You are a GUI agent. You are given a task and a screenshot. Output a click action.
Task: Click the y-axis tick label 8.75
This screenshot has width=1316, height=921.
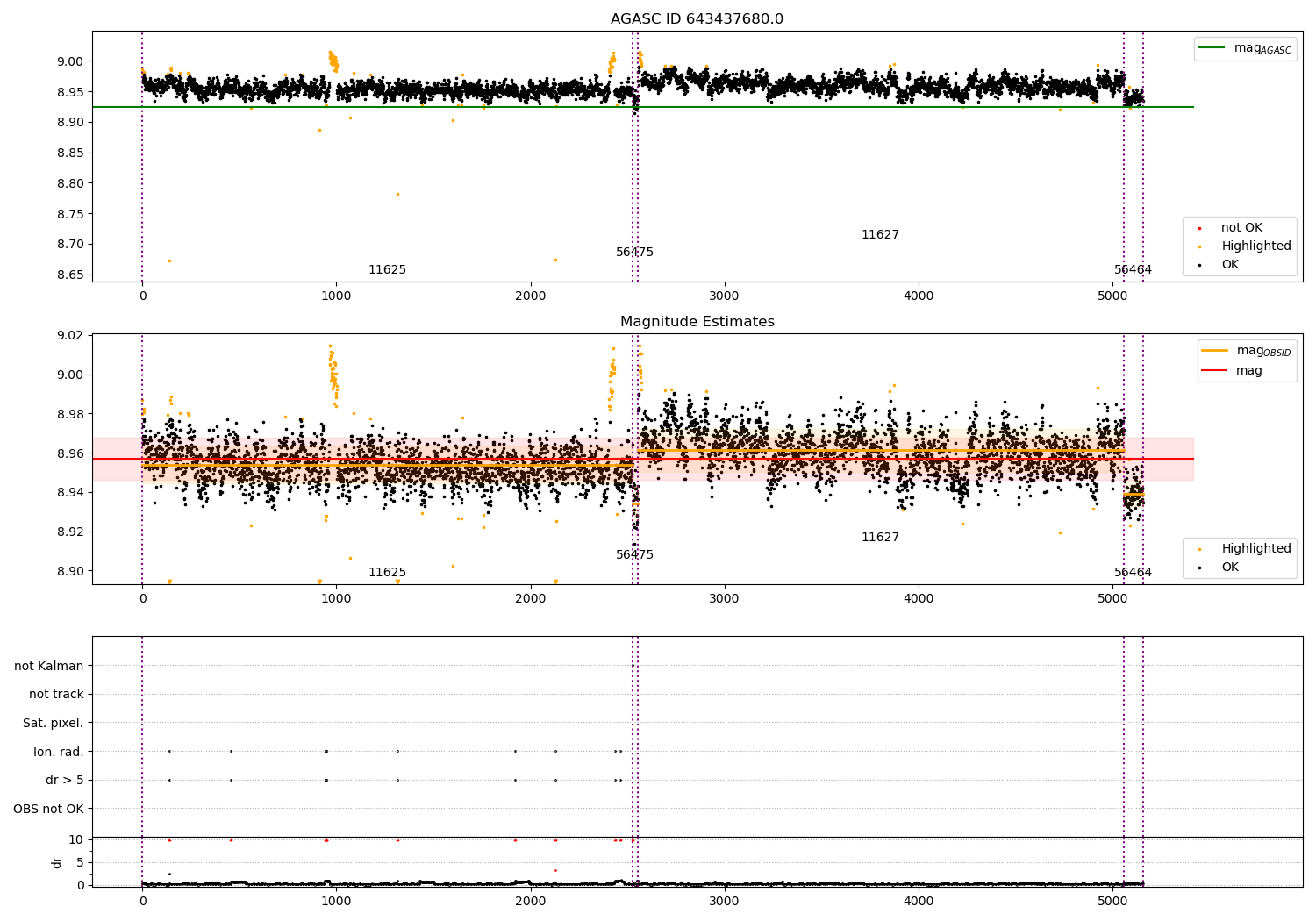point(69,214)
